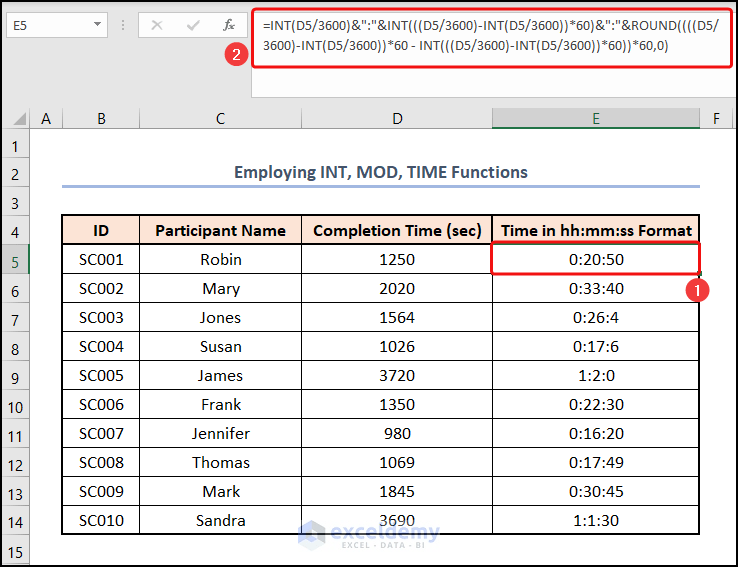738x567 pixels.
Task: Select row 1 header
Action: (x=15, y=146)
